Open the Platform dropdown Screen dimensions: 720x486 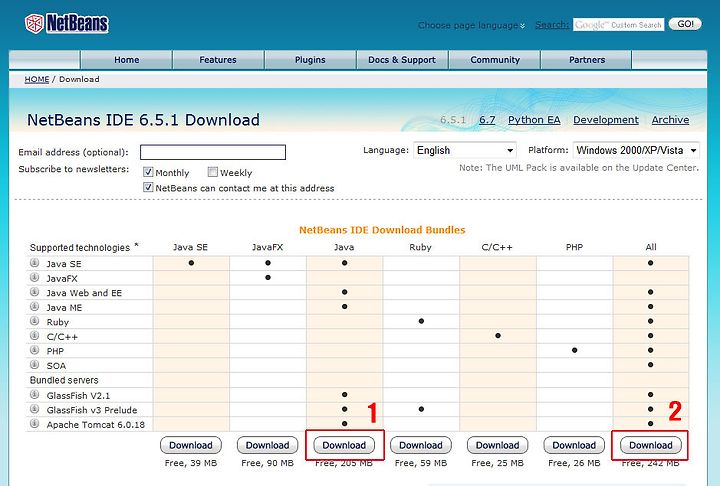click(x=636, y=150)
